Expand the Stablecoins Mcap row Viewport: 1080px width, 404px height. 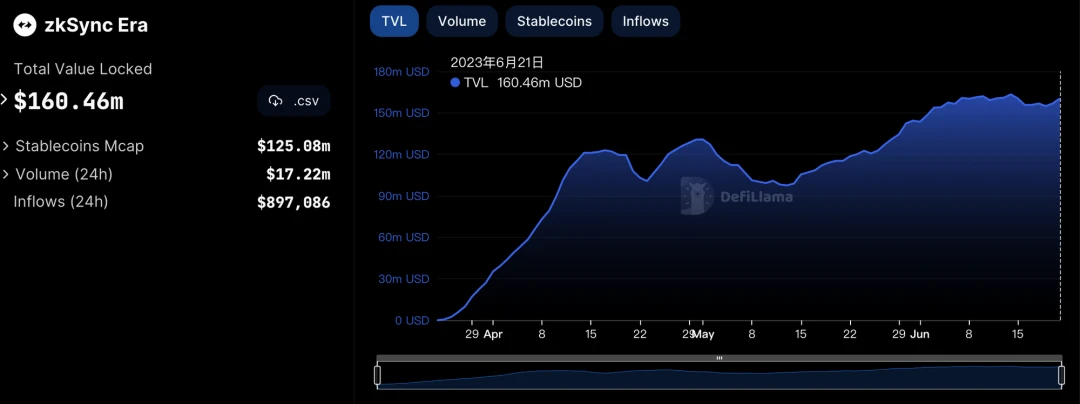[x=6, y=146]
